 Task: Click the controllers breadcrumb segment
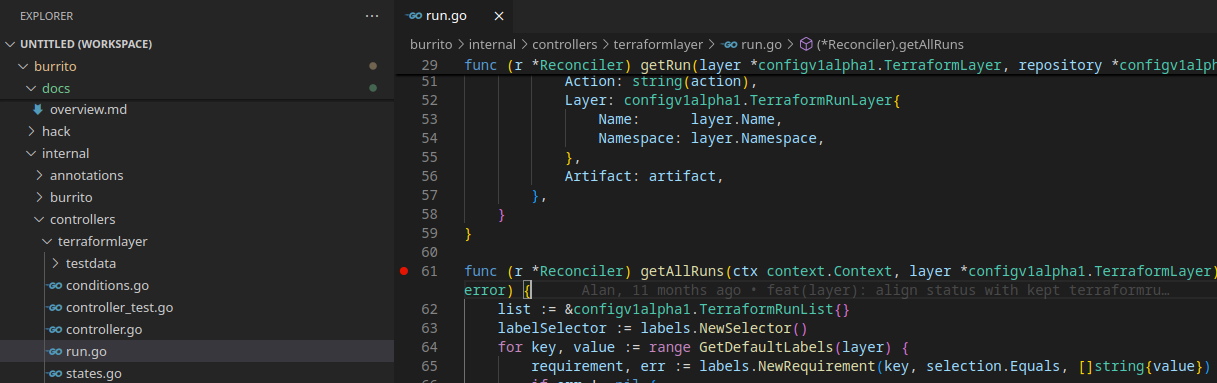click(x=565, y=45)
